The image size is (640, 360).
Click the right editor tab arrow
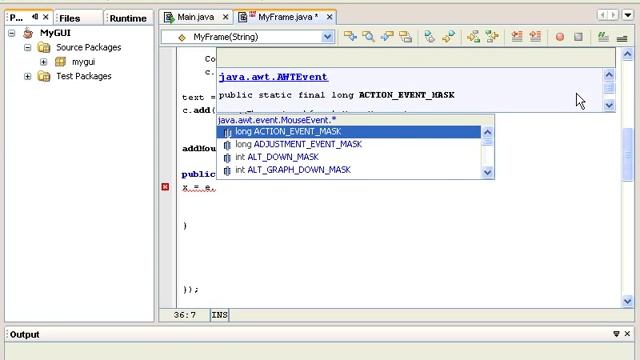613,16
